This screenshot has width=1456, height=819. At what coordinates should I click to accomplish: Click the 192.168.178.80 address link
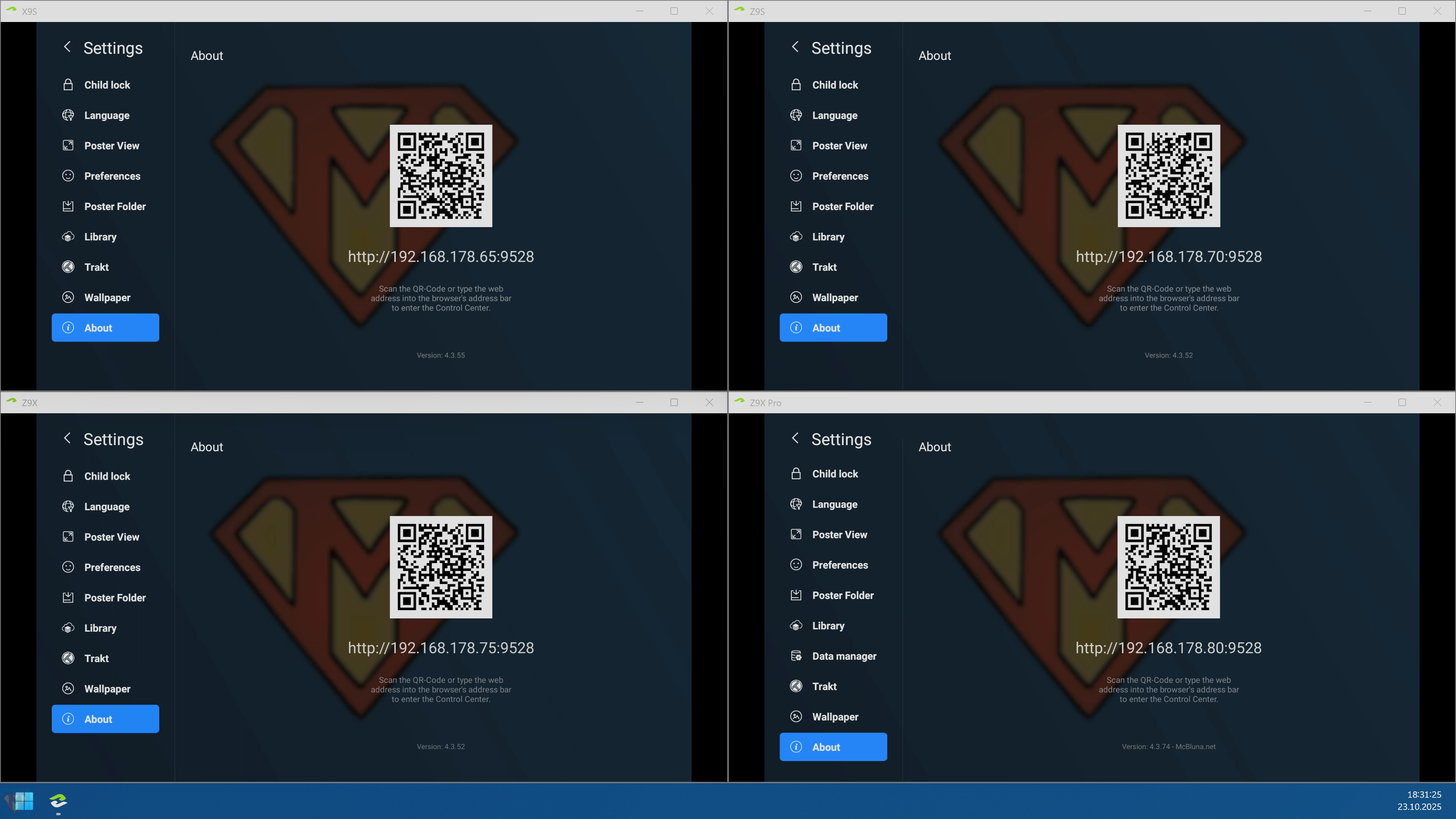pyautogui.click(x=1168, y=648)
